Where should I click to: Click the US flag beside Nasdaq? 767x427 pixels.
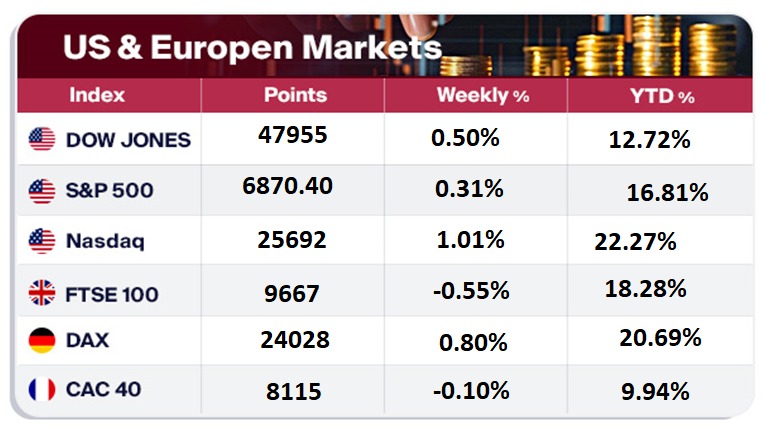(42, 241)
